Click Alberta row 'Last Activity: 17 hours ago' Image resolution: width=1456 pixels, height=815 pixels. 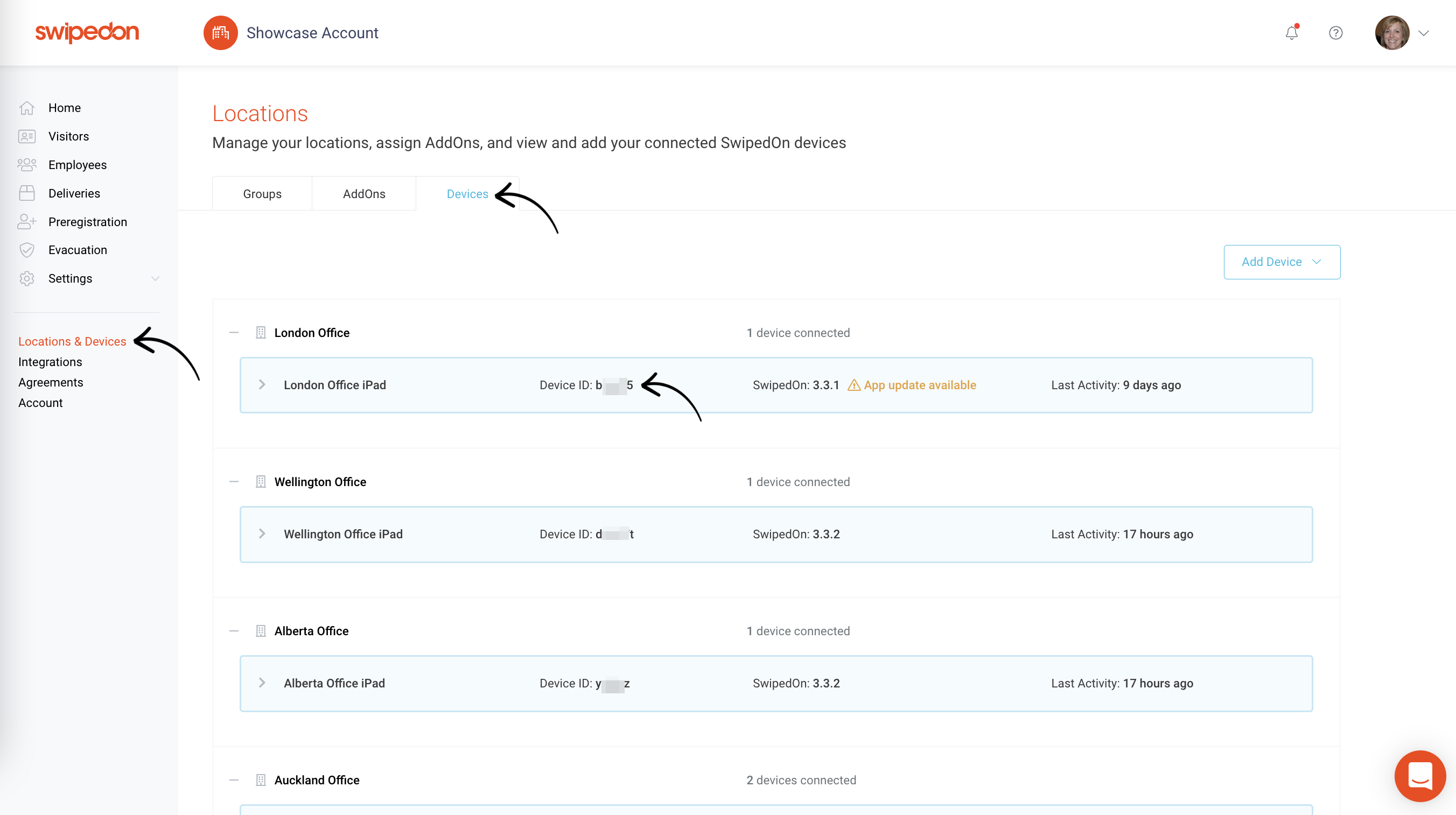(1123, 683)
